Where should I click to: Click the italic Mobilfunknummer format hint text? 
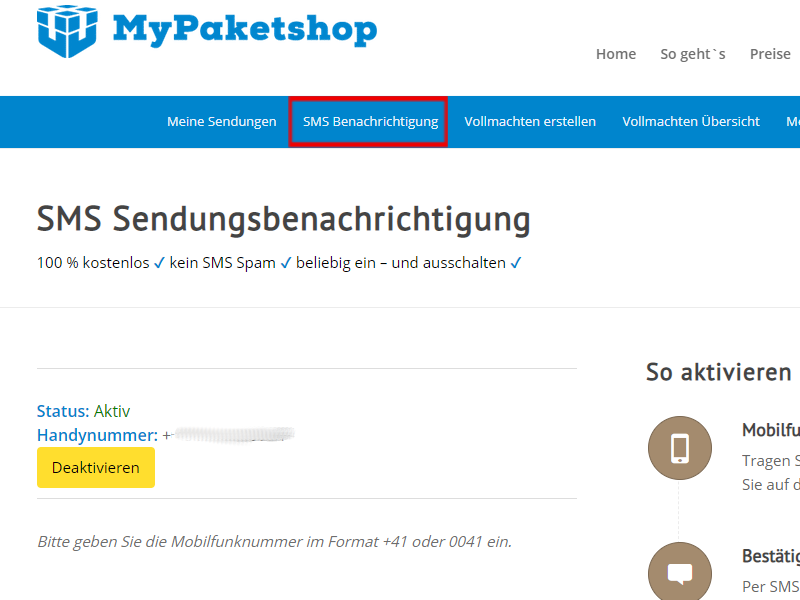tap(274, 541)
